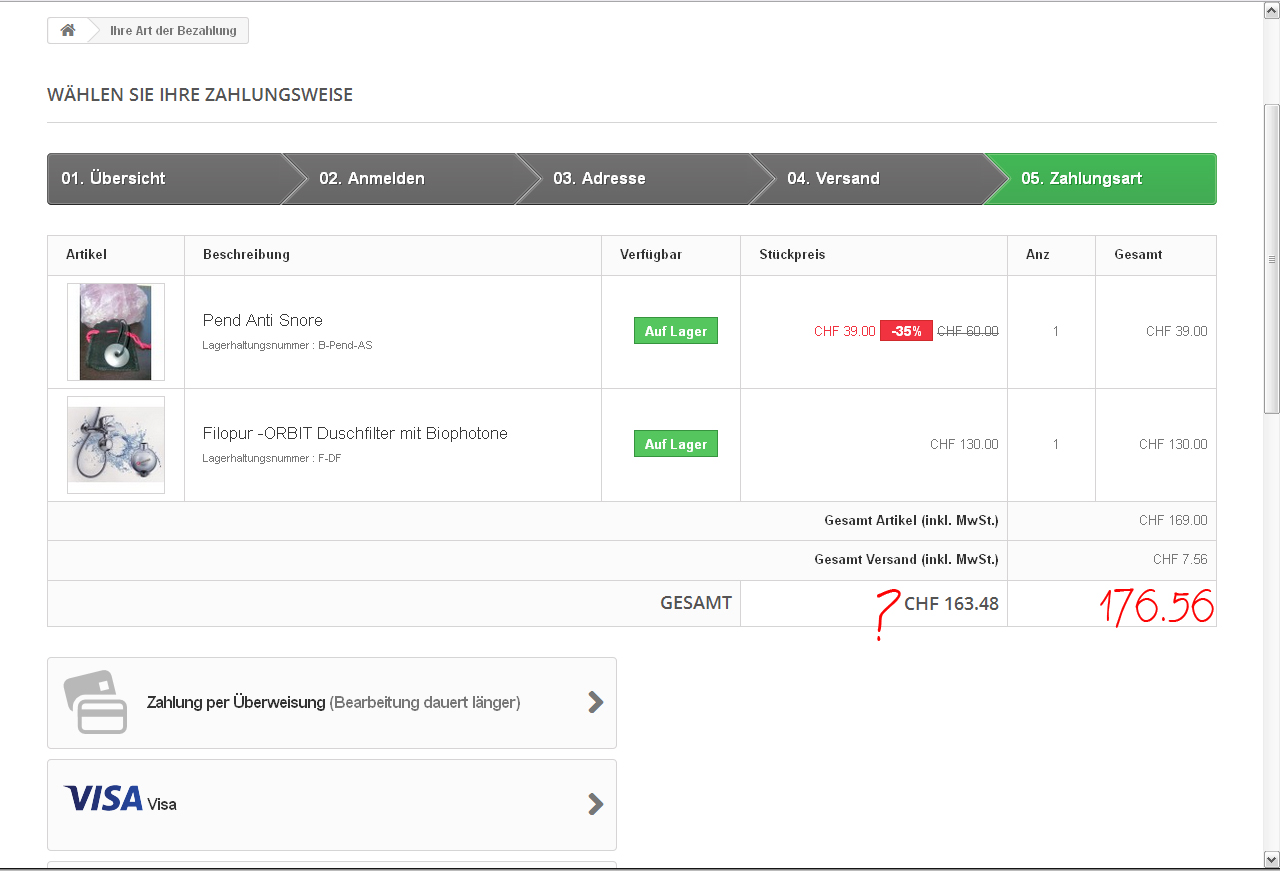Select the 05. Zahlungsart step
The width and height of the screenshot is (1280, 871).
1100,179
